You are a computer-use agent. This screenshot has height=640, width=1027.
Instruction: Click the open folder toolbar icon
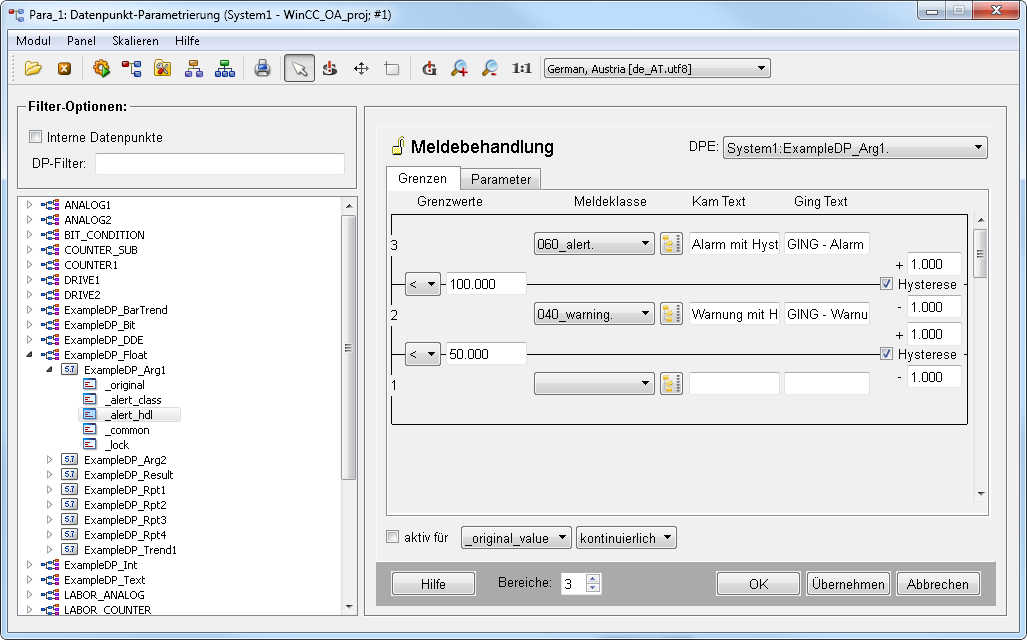pos(34,69)
